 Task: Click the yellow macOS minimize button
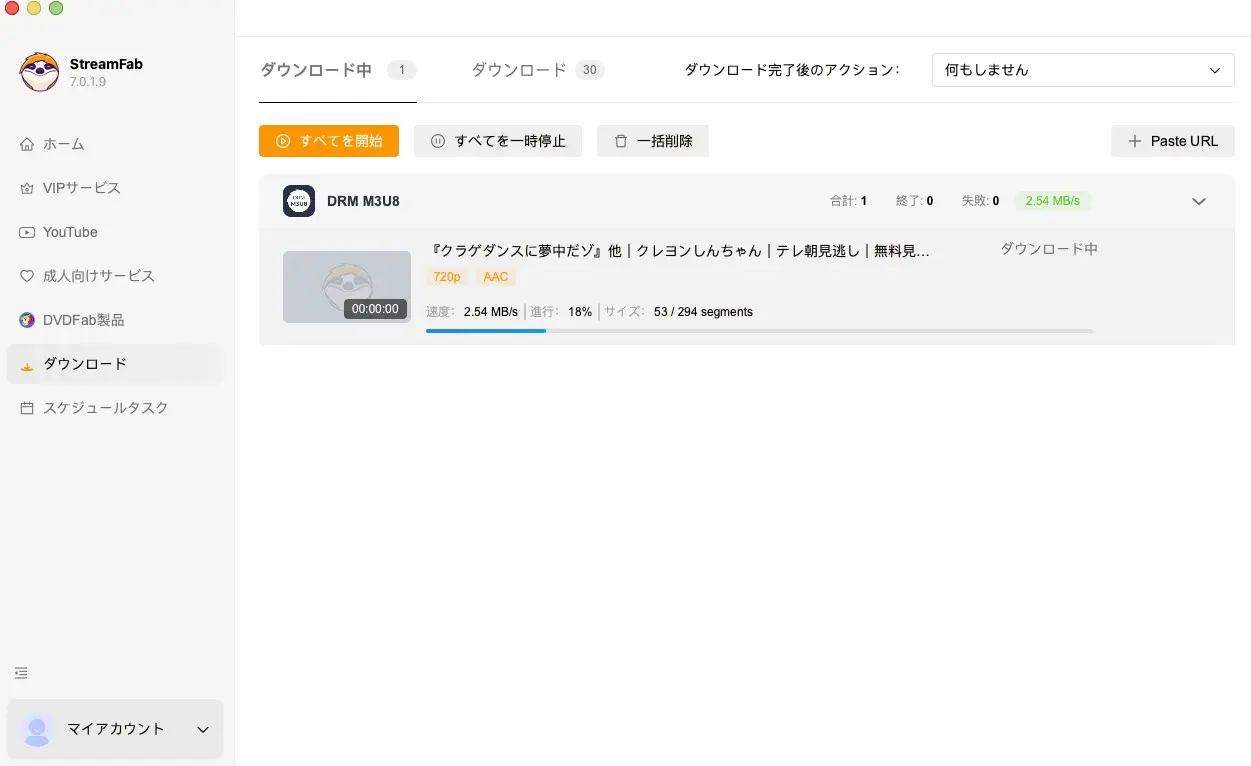34,8
